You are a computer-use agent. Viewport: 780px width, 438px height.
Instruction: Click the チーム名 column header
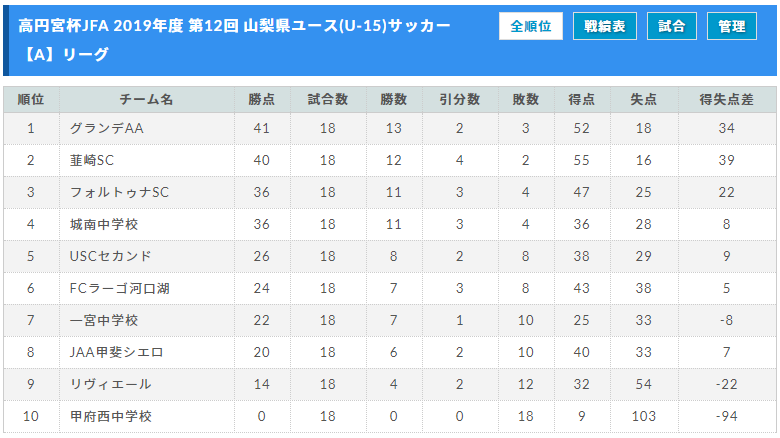click(146, 100)
